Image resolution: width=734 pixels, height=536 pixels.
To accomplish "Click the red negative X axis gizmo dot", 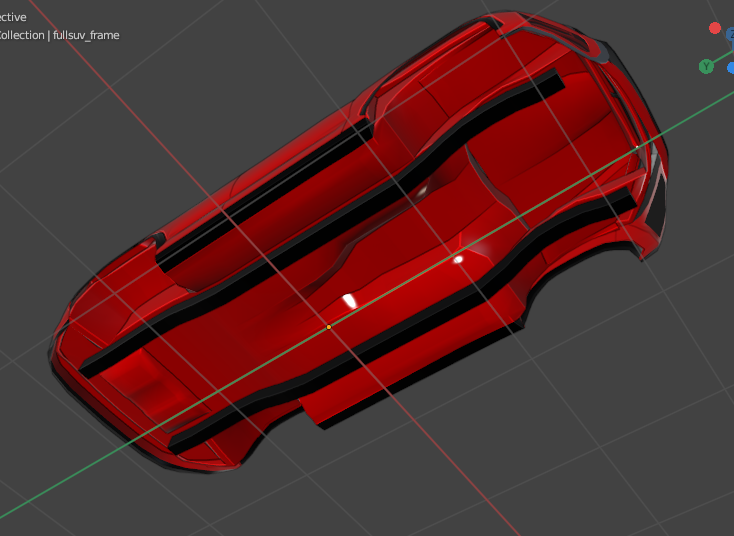I will [714, 28].
